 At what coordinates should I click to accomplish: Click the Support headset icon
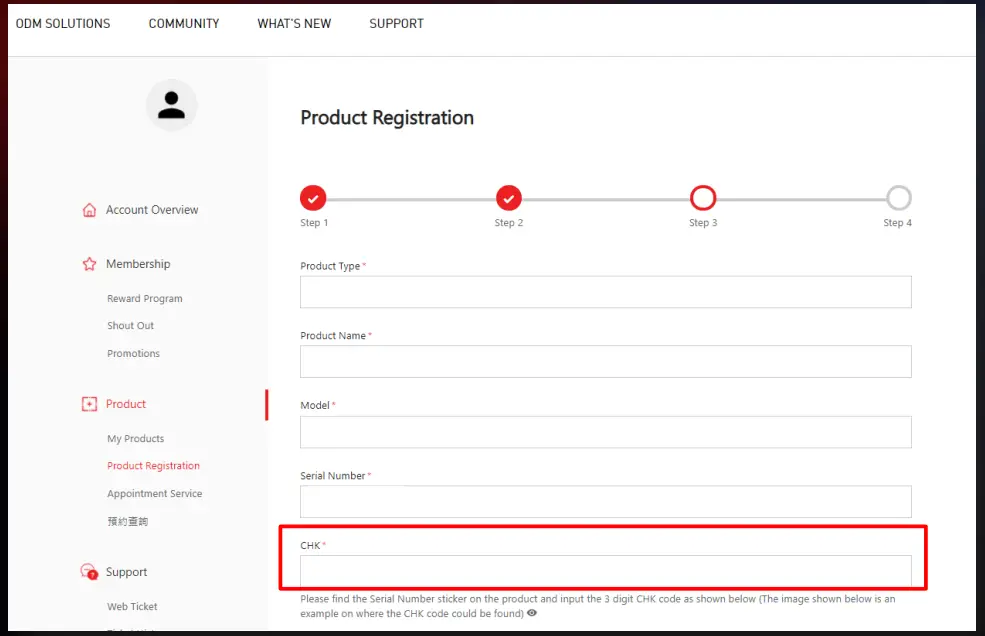pos(89,572)
